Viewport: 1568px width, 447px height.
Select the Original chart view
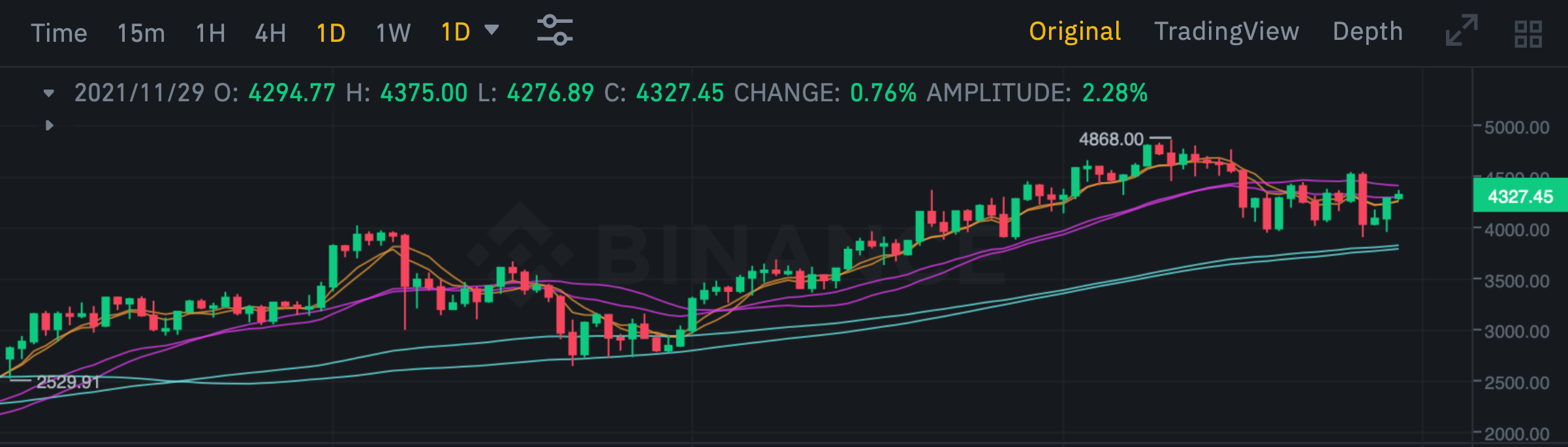click(x=1074, y=31)
